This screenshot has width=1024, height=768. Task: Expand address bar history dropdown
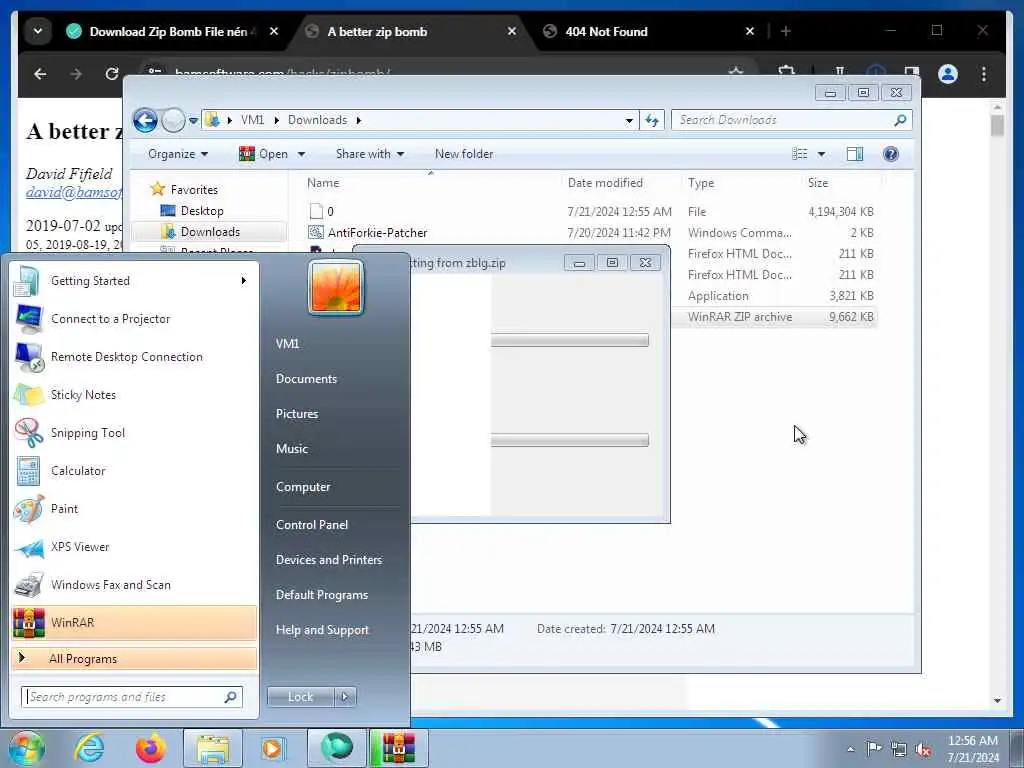click(x=629, y=120)
